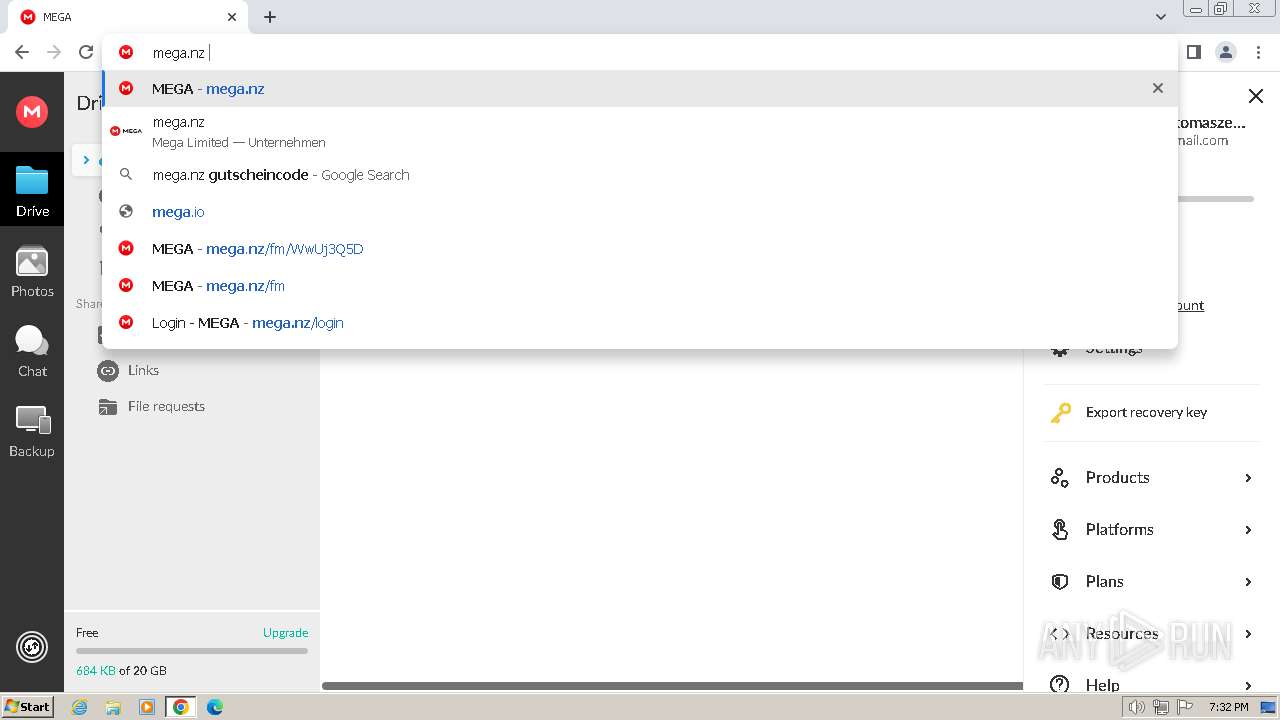
Task: Click inside the address bar text
Action: pos(179,53)
